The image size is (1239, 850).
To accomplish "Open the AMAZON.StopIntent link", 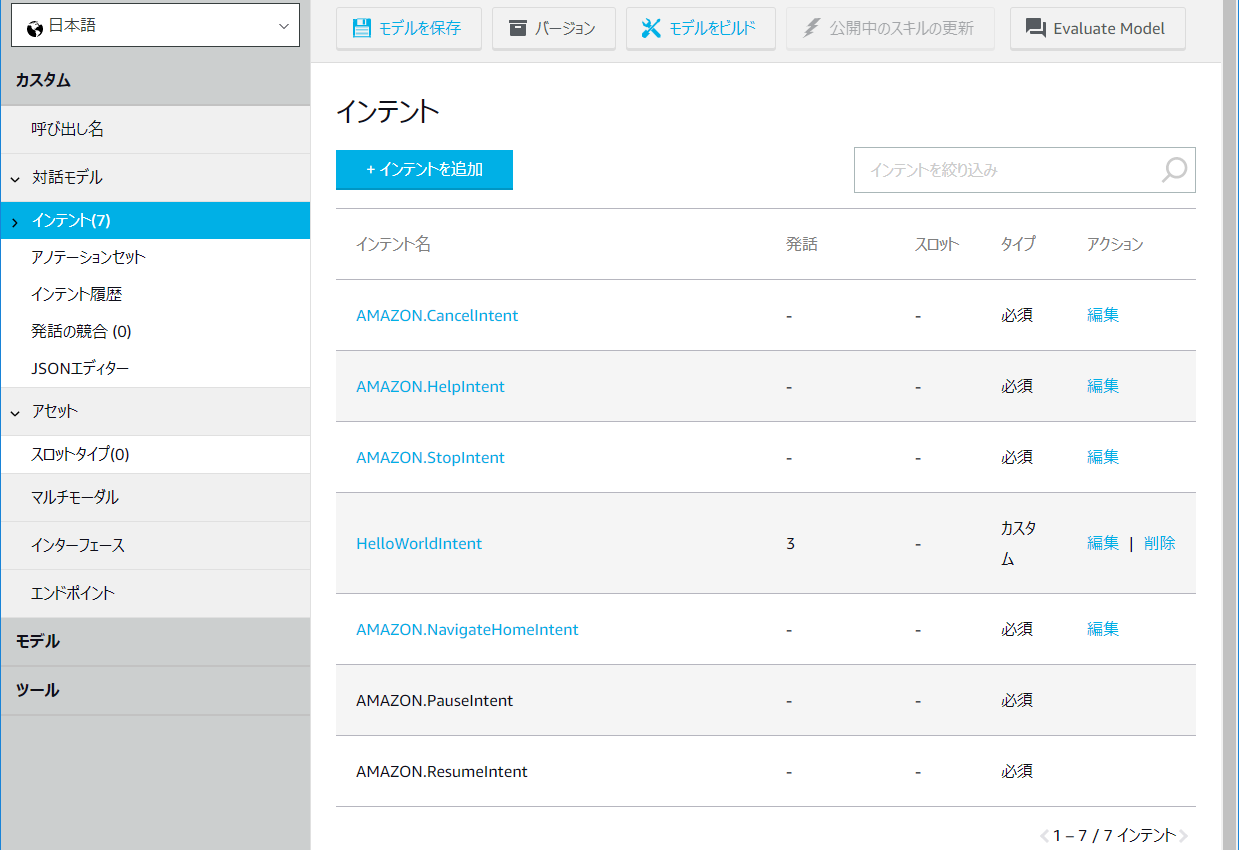I will [x=430, y=457].
